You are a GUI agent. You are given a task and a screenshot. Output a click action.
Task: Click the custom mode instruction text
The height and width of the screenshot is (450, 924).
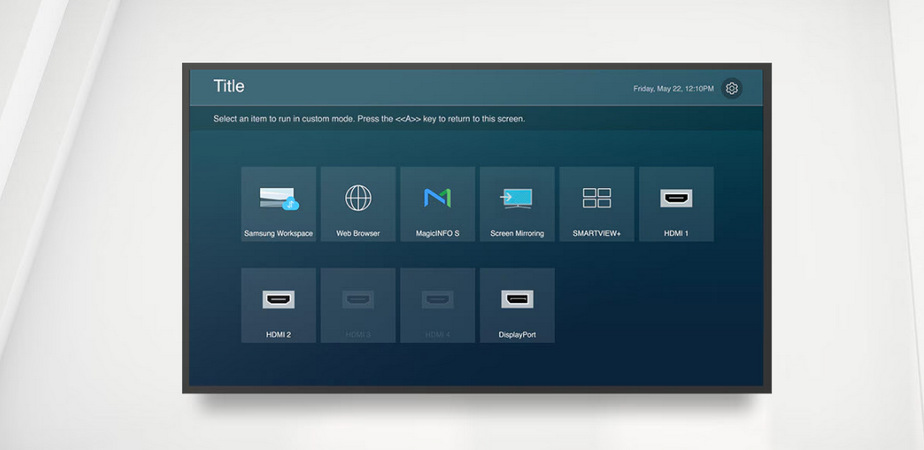pyautogui.click(x=369, y=119)
